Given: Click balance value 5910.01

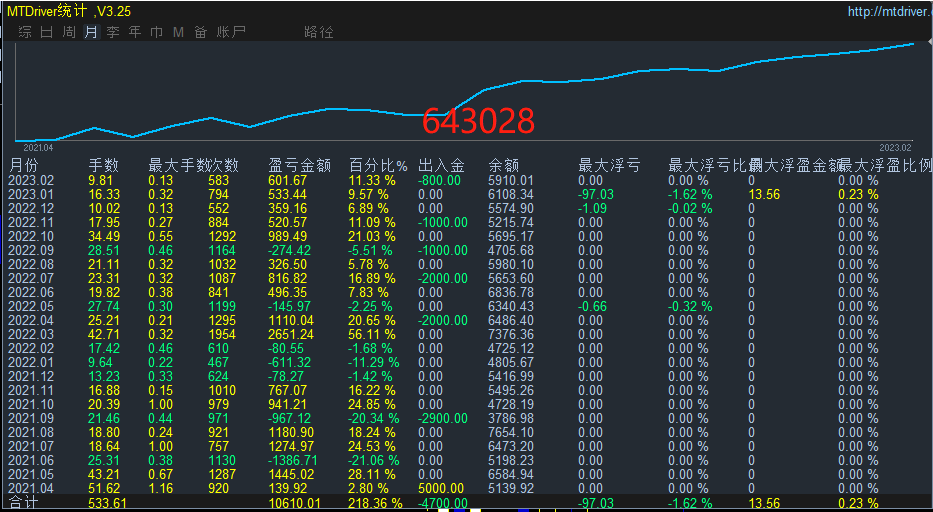Looking at the screenshot, I should [x=511, y=180].
